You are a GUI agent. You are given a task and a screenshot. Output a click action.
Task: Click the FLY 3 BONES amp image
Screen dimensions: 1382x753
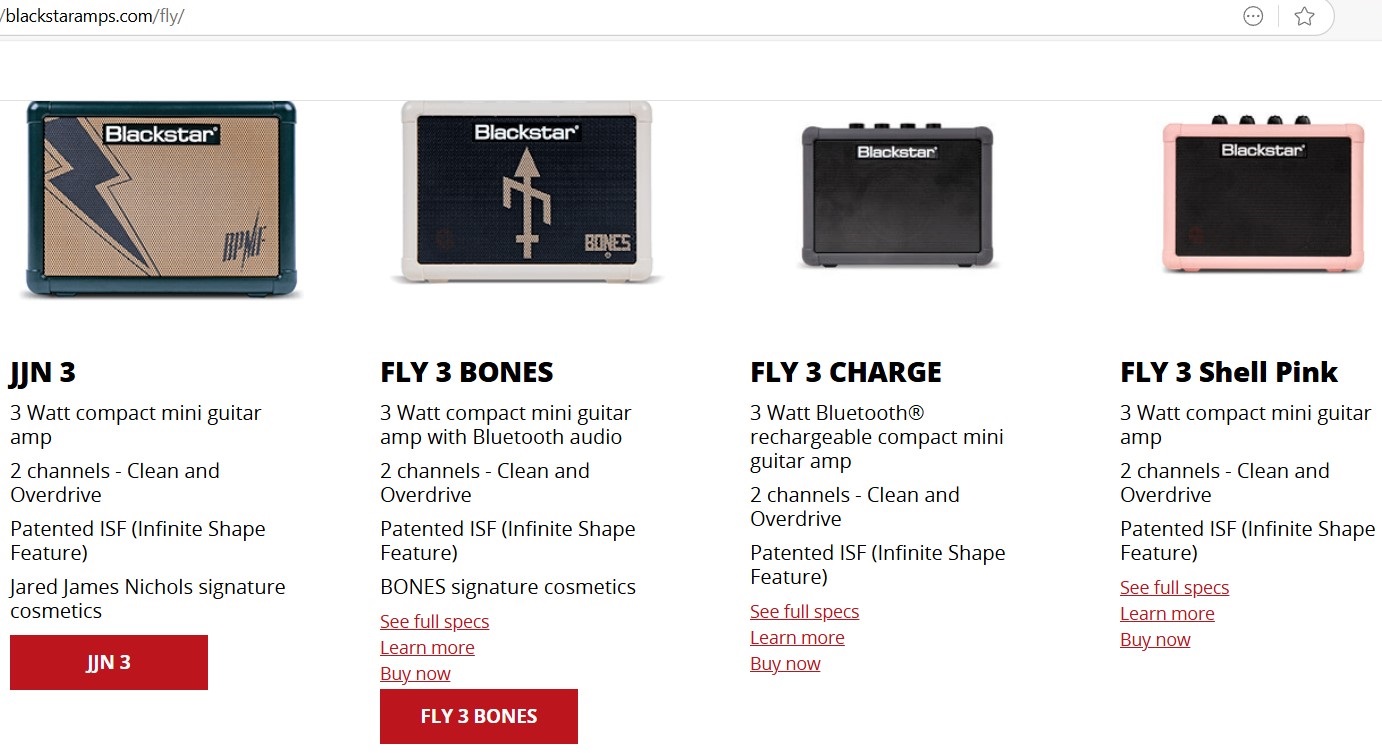point(526,192)
